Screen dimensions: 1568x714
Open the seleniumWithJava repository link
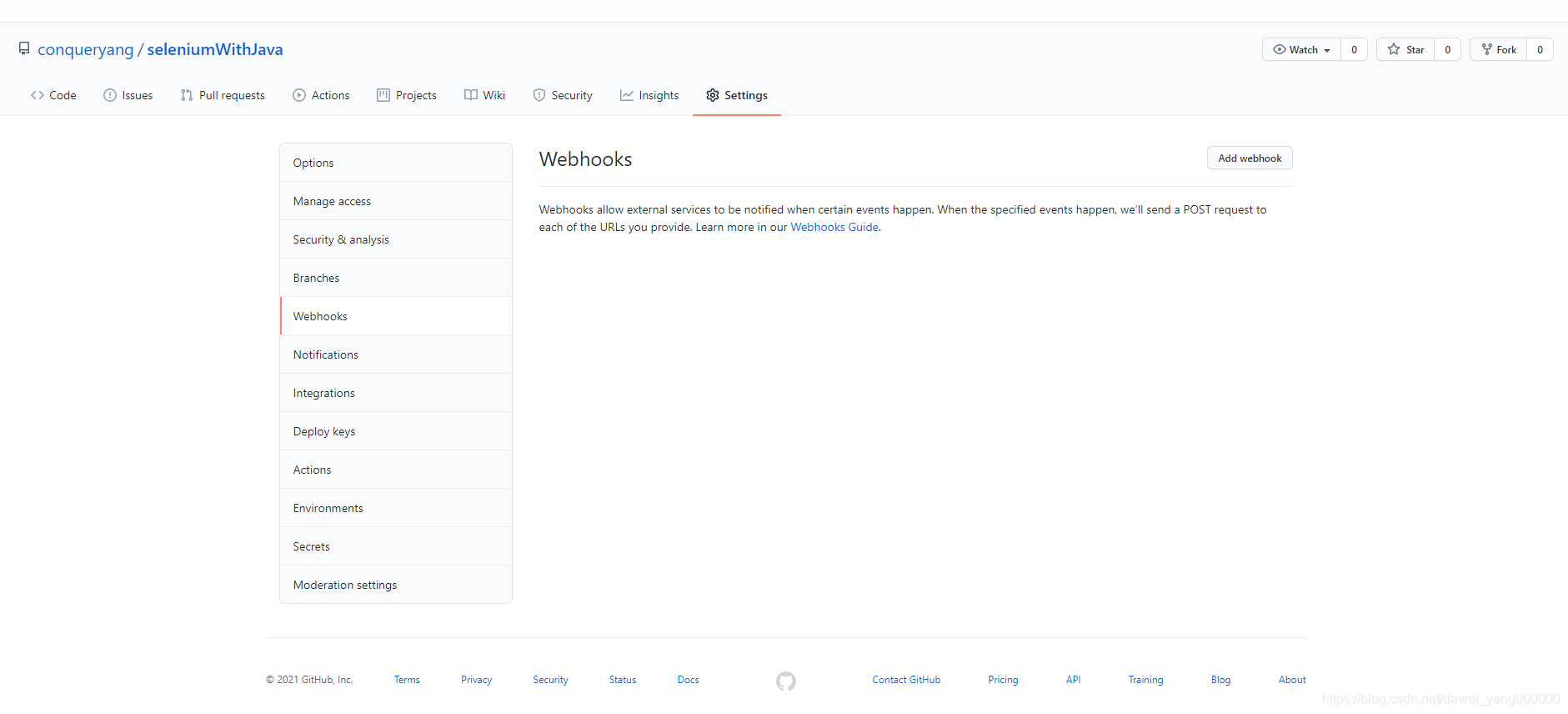coord(215,49)
